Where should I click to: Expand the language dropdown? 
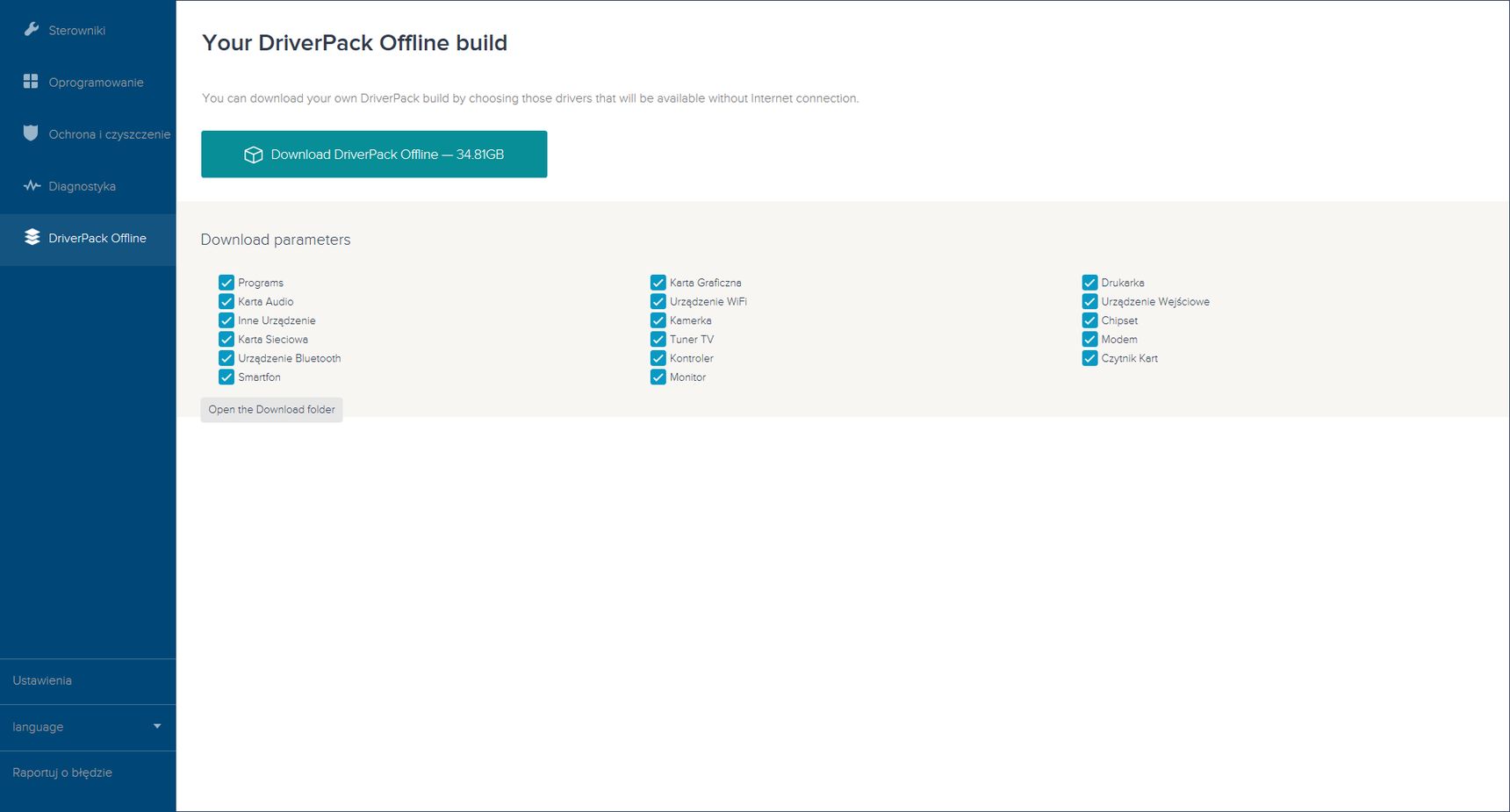88,727
